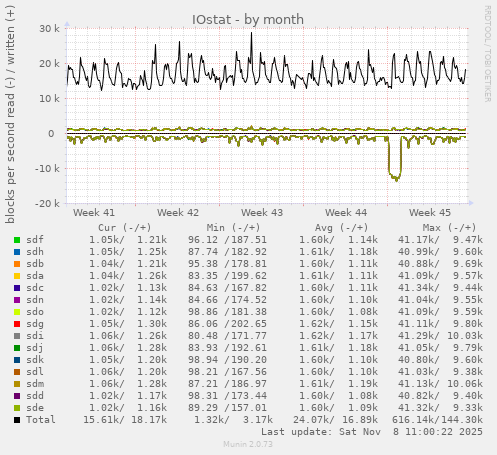Click sdg min value '86.06 /202.65'
The image size is (497, 455).
(227, 324)
